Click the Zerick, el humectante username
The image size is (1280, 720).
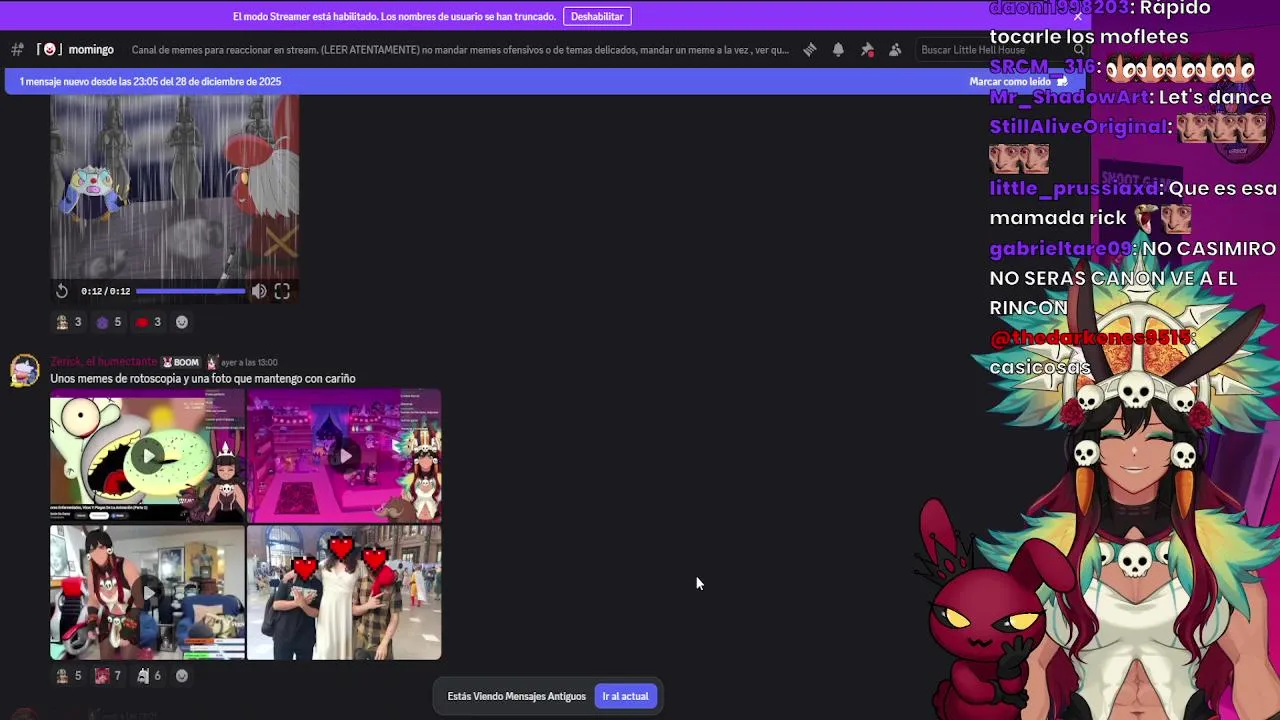(104, 362)
